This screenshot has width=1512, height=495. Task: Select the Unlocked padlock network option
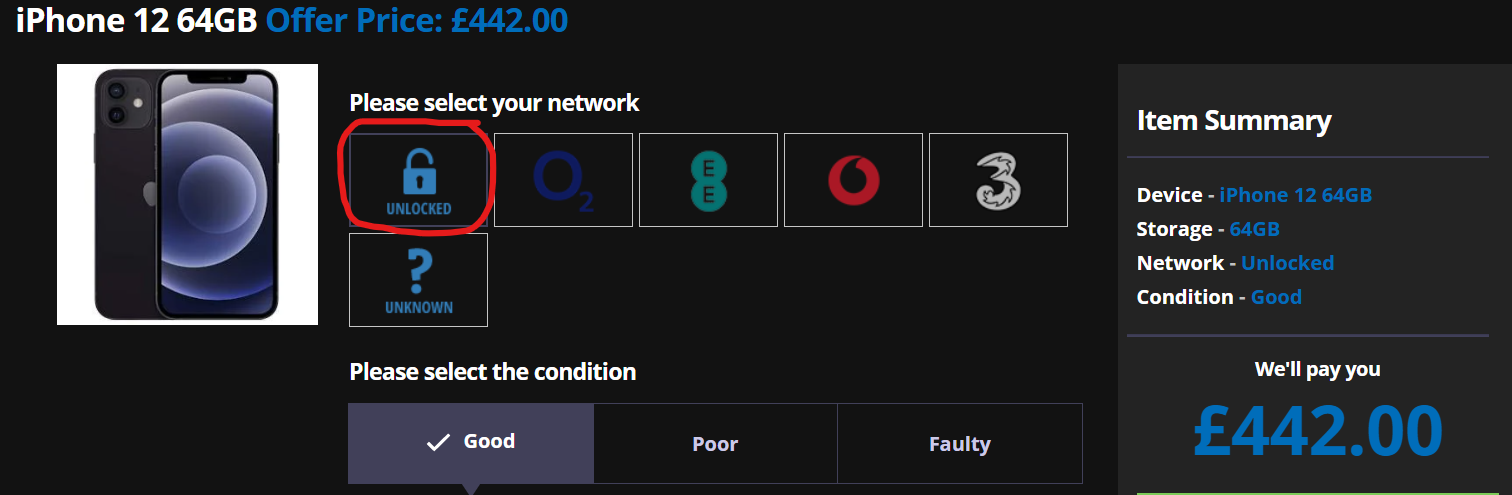point(418,180)
